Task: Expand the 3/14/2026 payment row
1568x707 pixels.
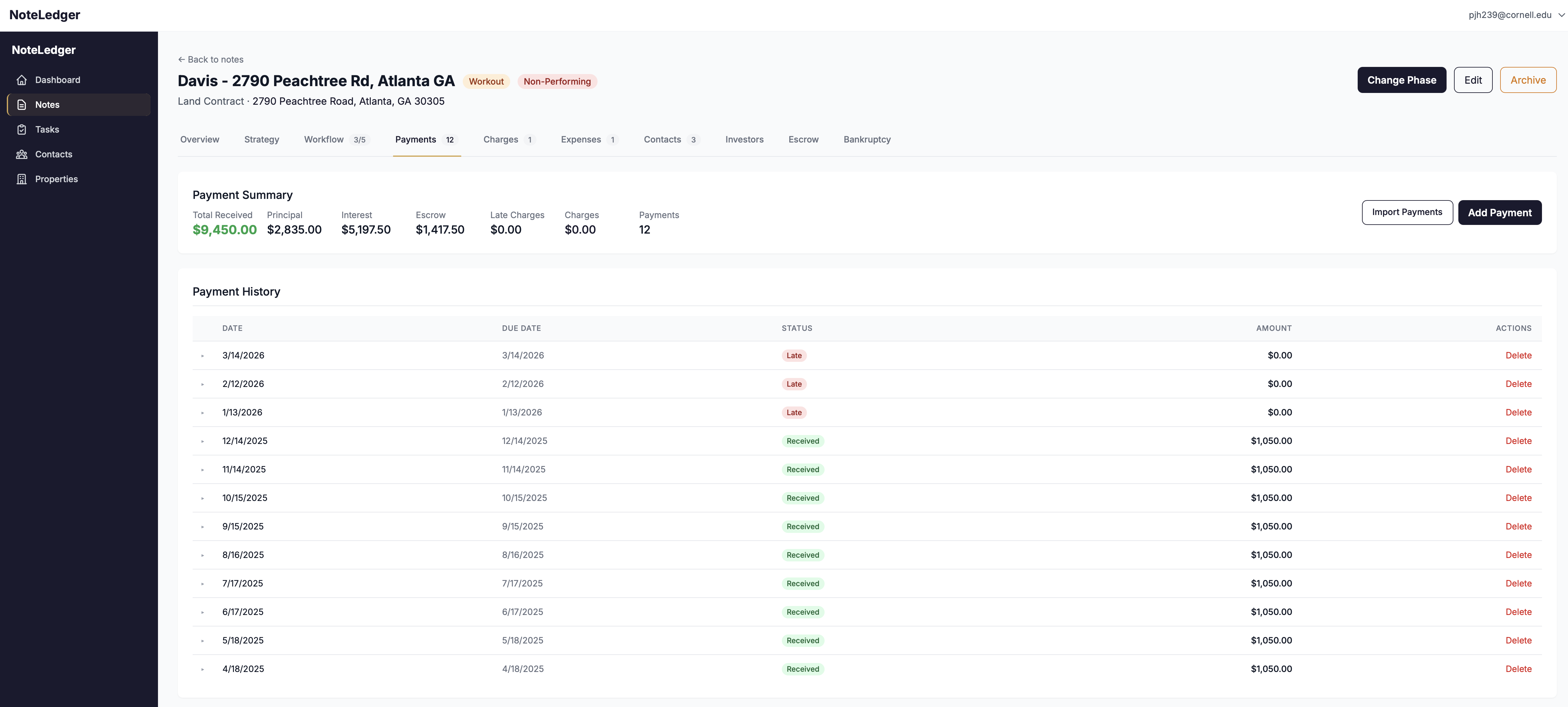Action: (203, 355)
